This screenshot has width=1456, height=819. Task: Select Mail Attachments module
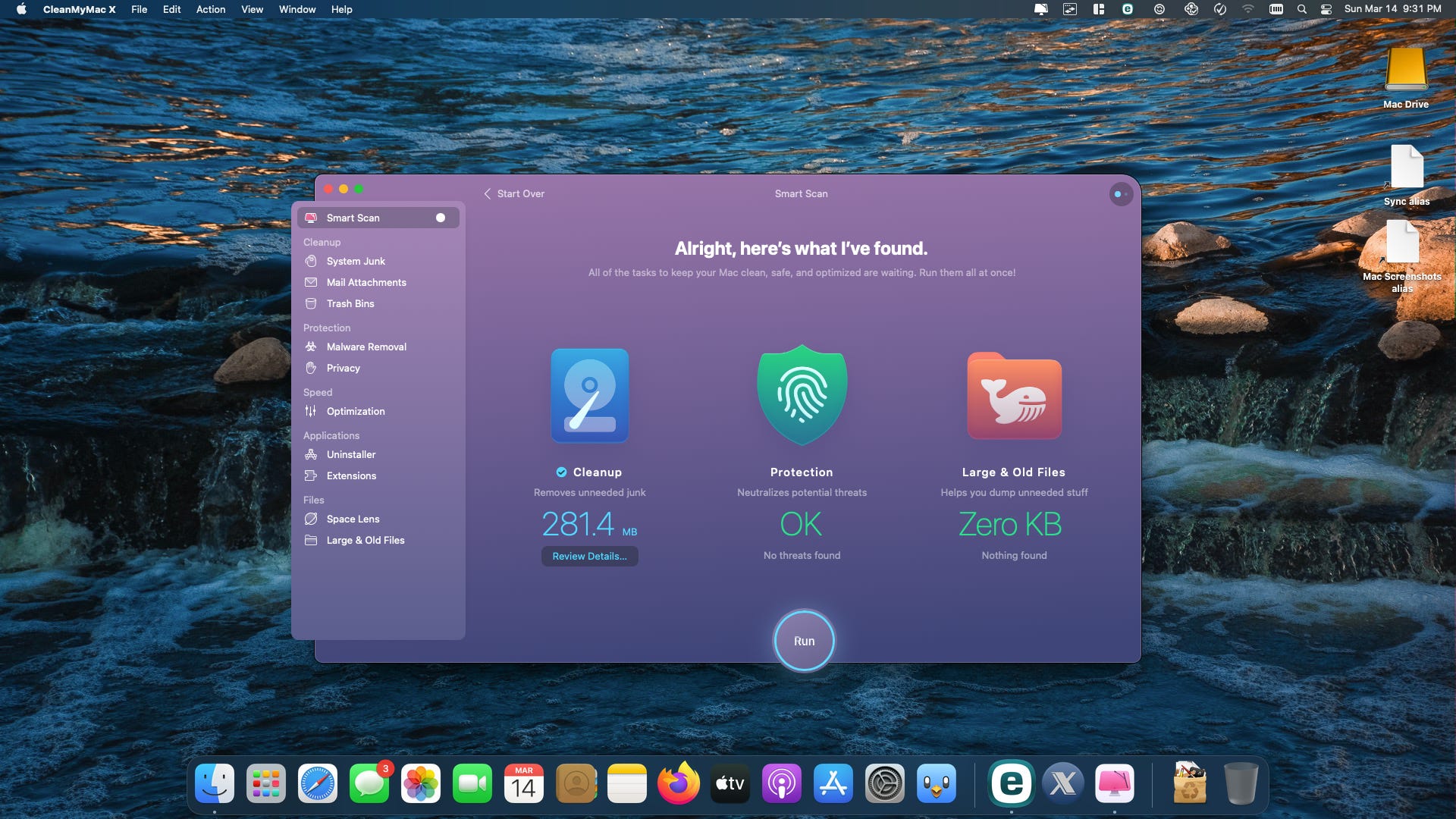click(366, 282)
